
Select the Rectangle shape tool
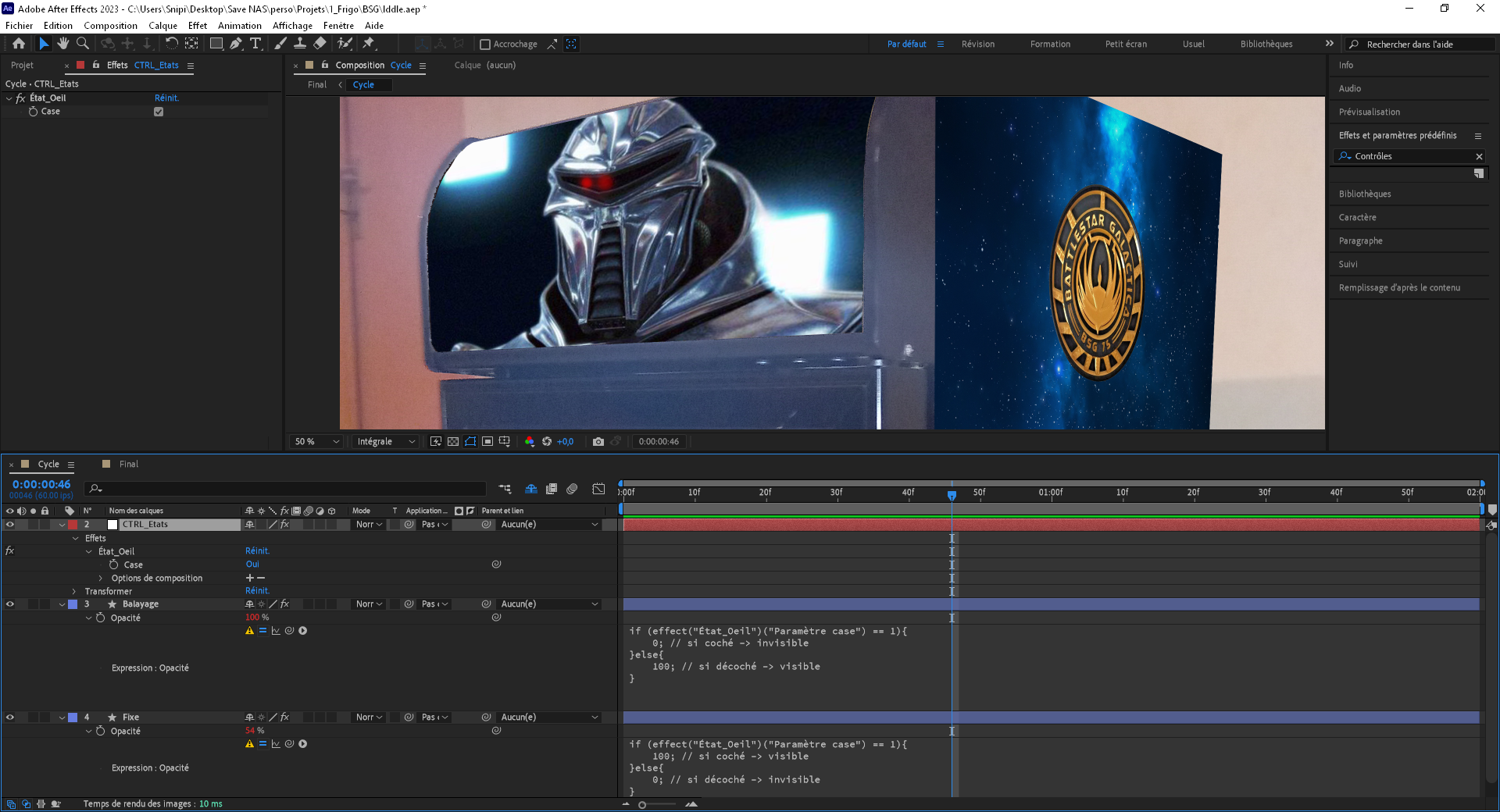click(x=216, y=44)
